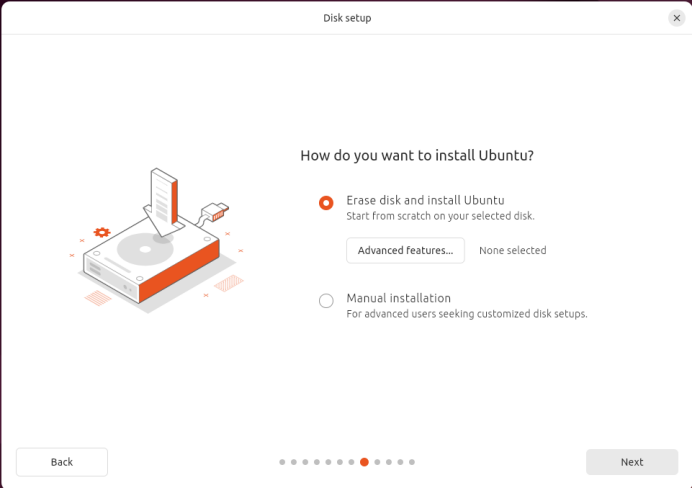Screen dimensions: 692x489
Task: Click the "Disk setup" window title
Action: pos(347,18)
